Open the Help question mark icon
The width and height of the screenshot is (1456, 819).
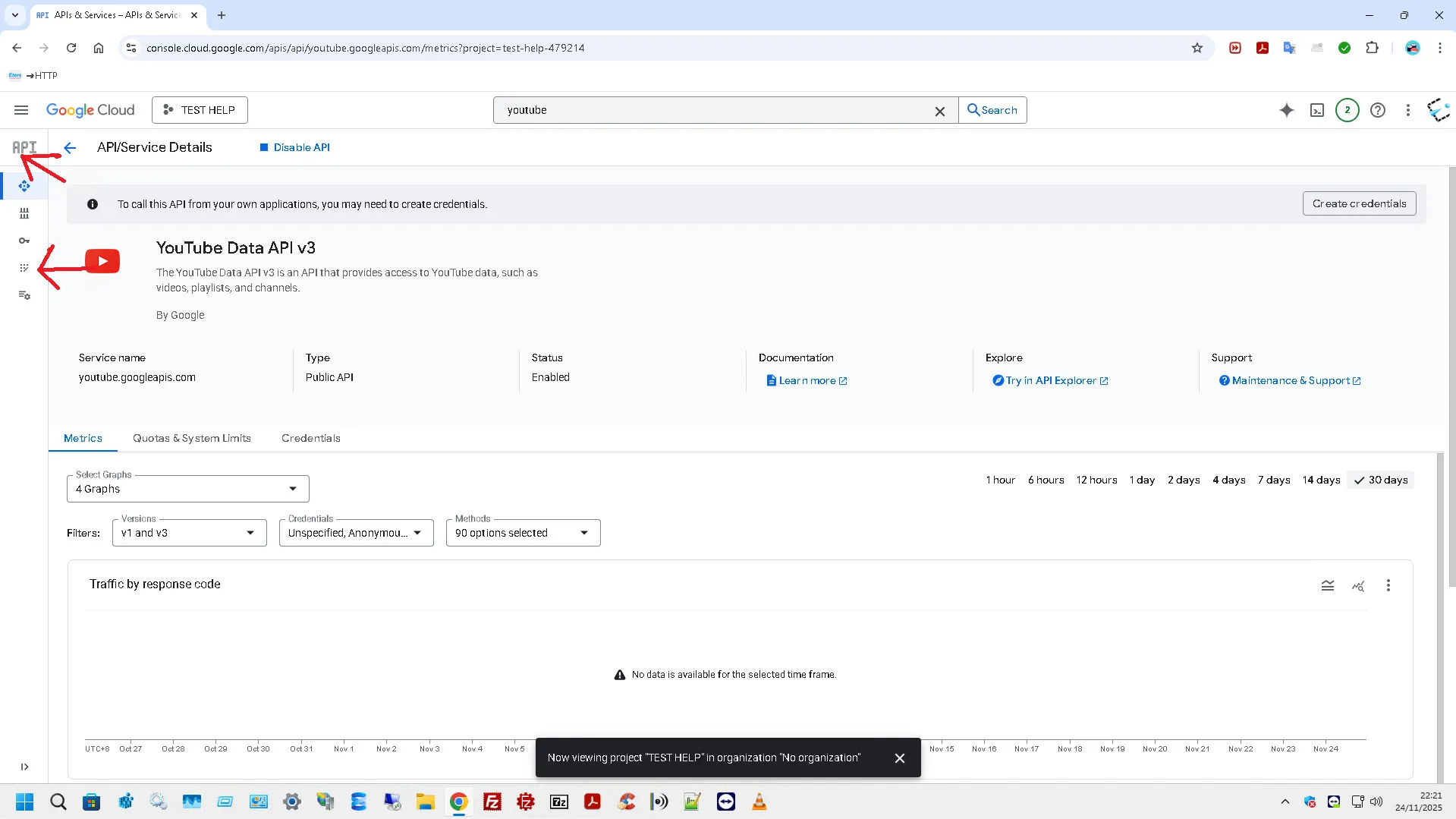click(1378, 110)
